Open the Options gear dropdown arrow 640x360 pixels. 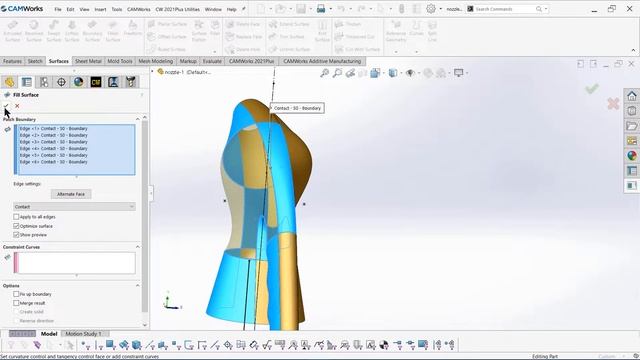coord(440,9)
